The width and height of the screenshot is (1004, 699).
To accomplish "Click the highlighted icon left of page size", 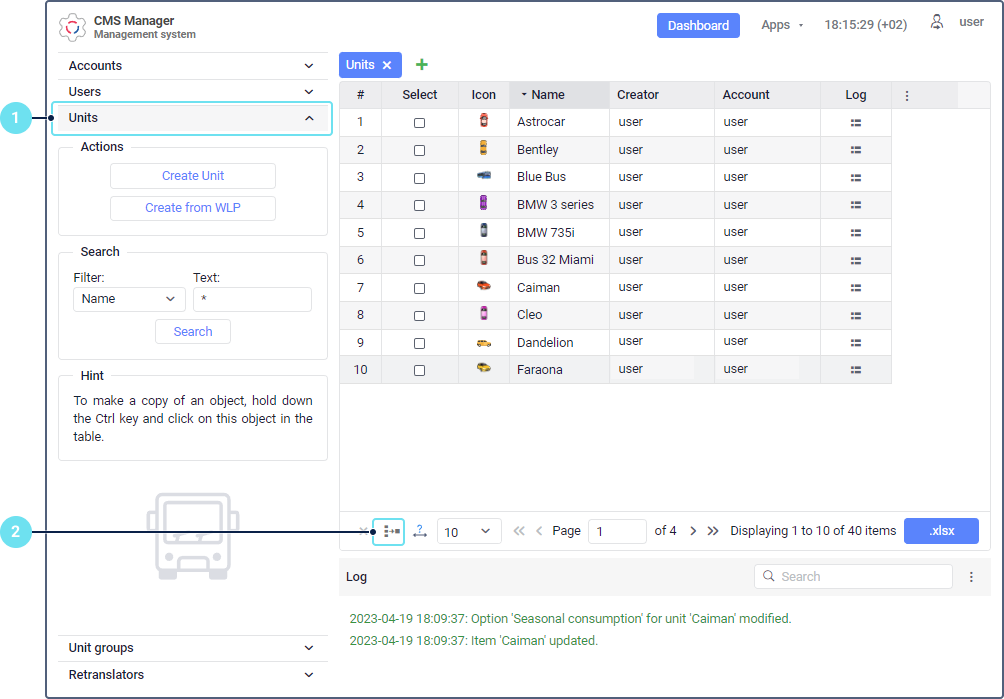I will tap(389, 531).
